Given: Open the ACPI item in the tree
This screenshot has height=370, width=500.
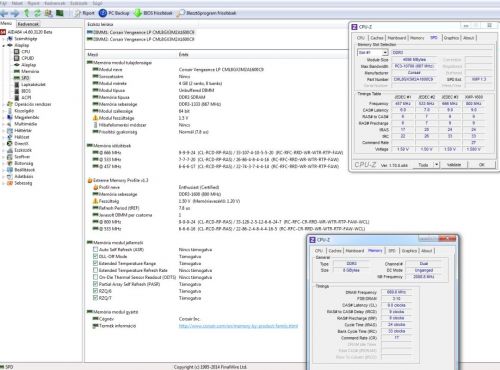Looking at the screenshot, I should (x=22, y=98).
